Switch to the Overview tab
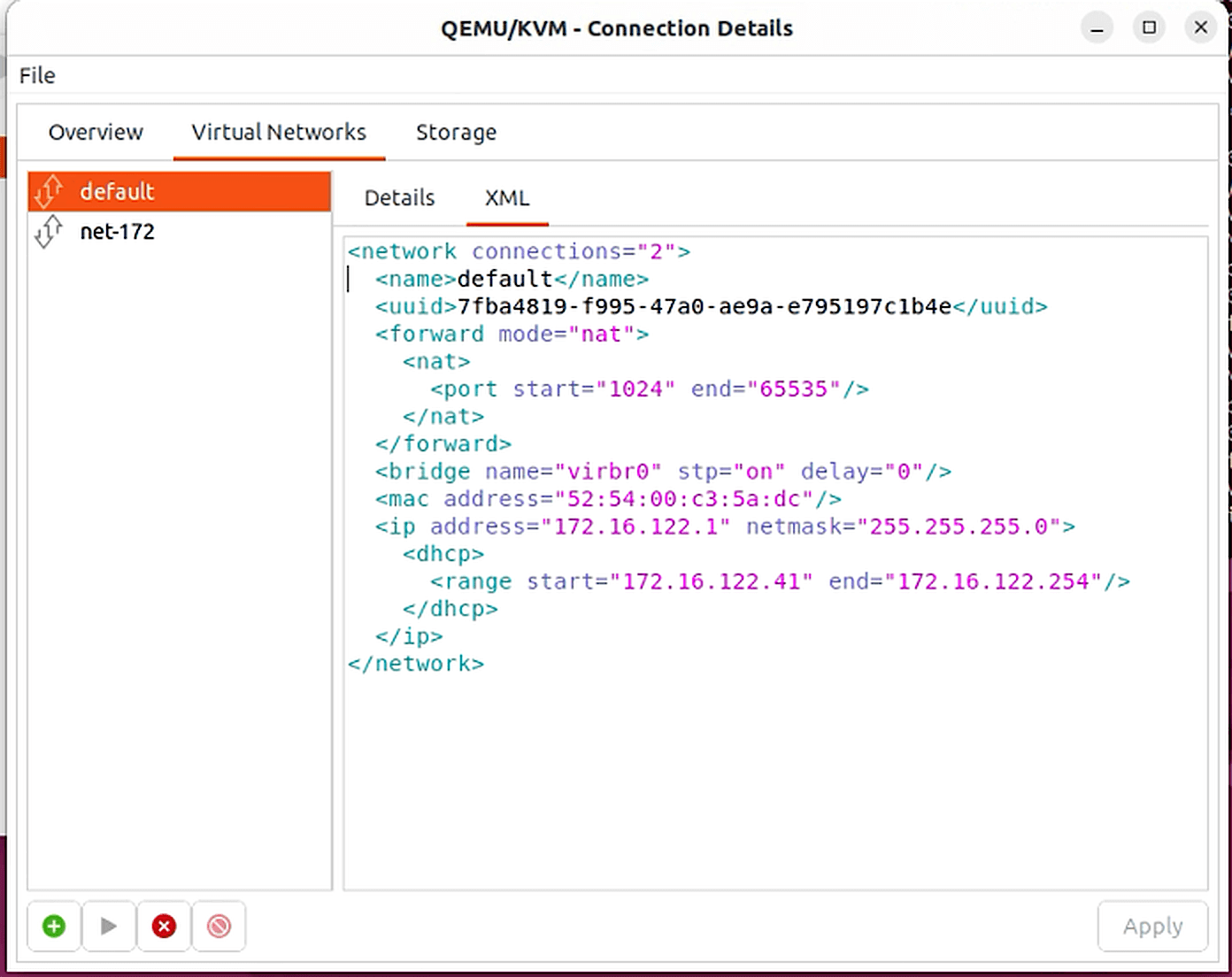This screenshot has height=977, width=1232. coord(96,133)
